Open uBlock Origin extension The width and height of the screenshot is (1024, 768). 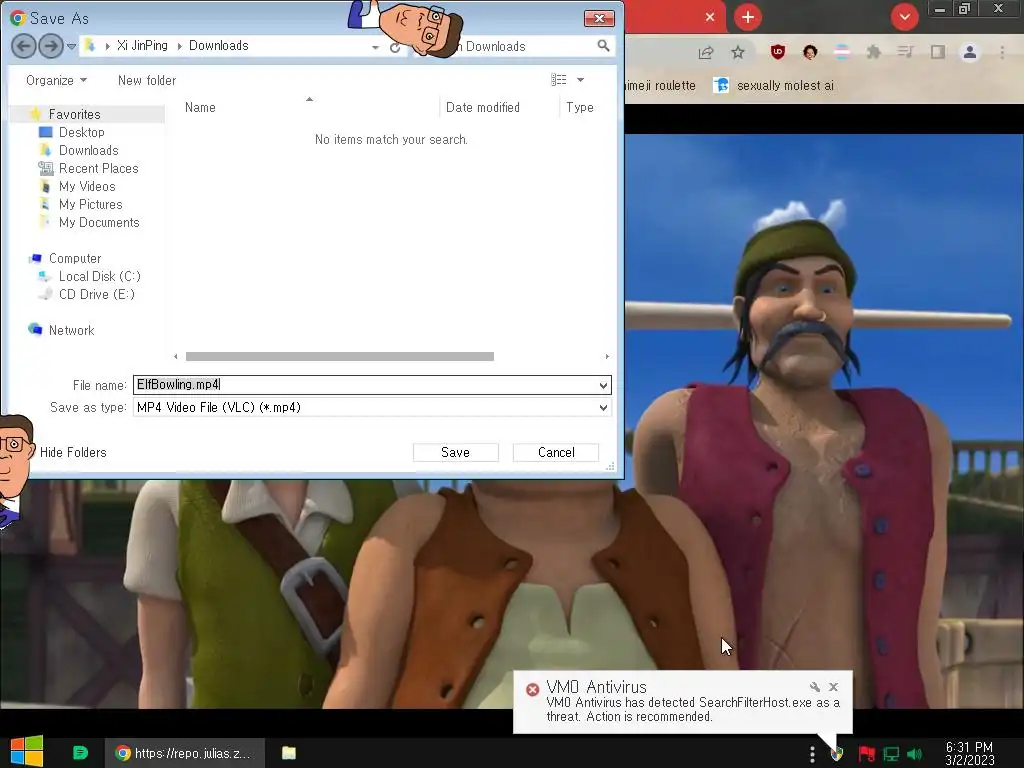777,52
